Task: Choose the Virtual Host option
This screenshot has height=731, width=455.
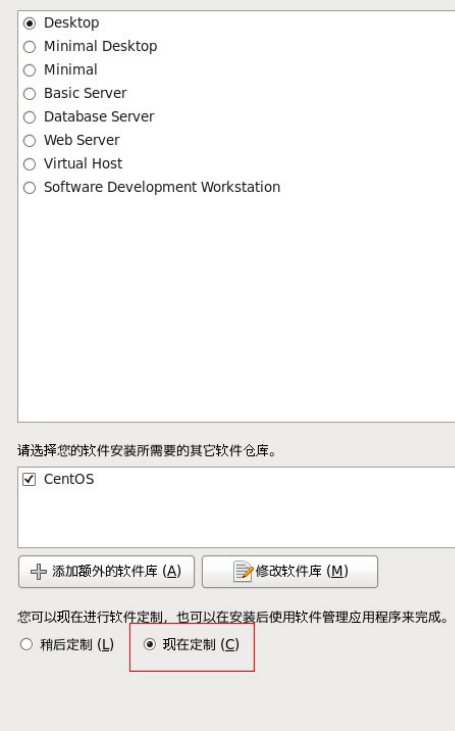Action: coord(29,164)
